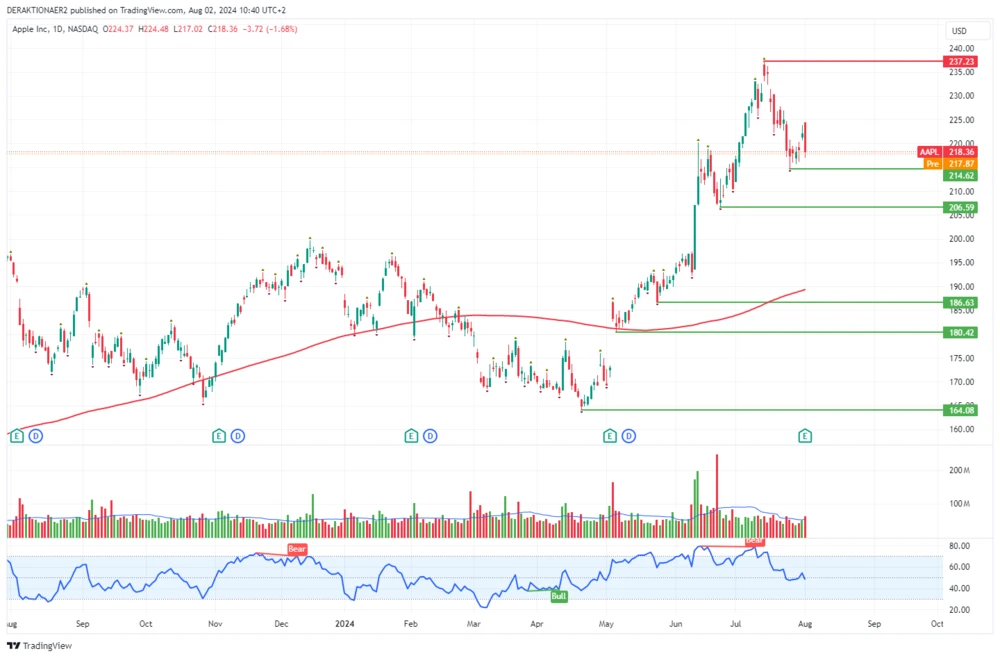Screen dimensions: 1000x658
Task: Click the "2024" label on the time axis
Action: pyautogui.click(x=345, y=623)
